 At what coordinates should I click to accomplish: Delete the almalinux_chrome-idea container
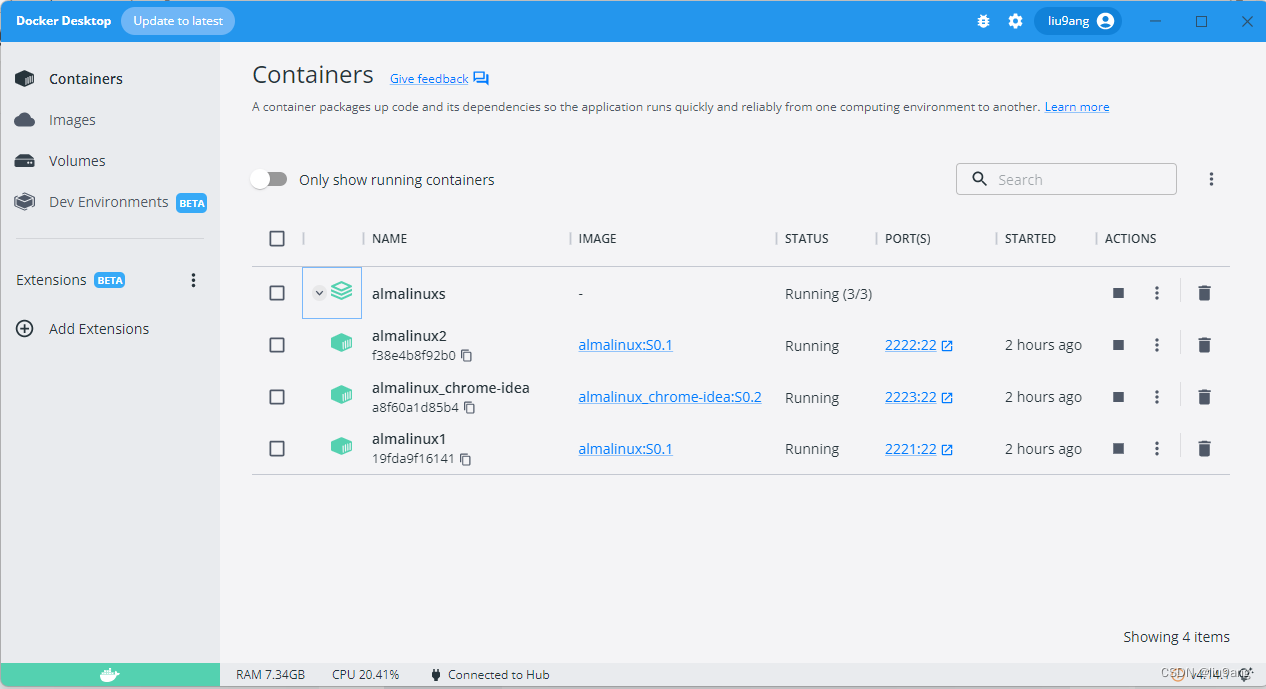point(1204,397)
